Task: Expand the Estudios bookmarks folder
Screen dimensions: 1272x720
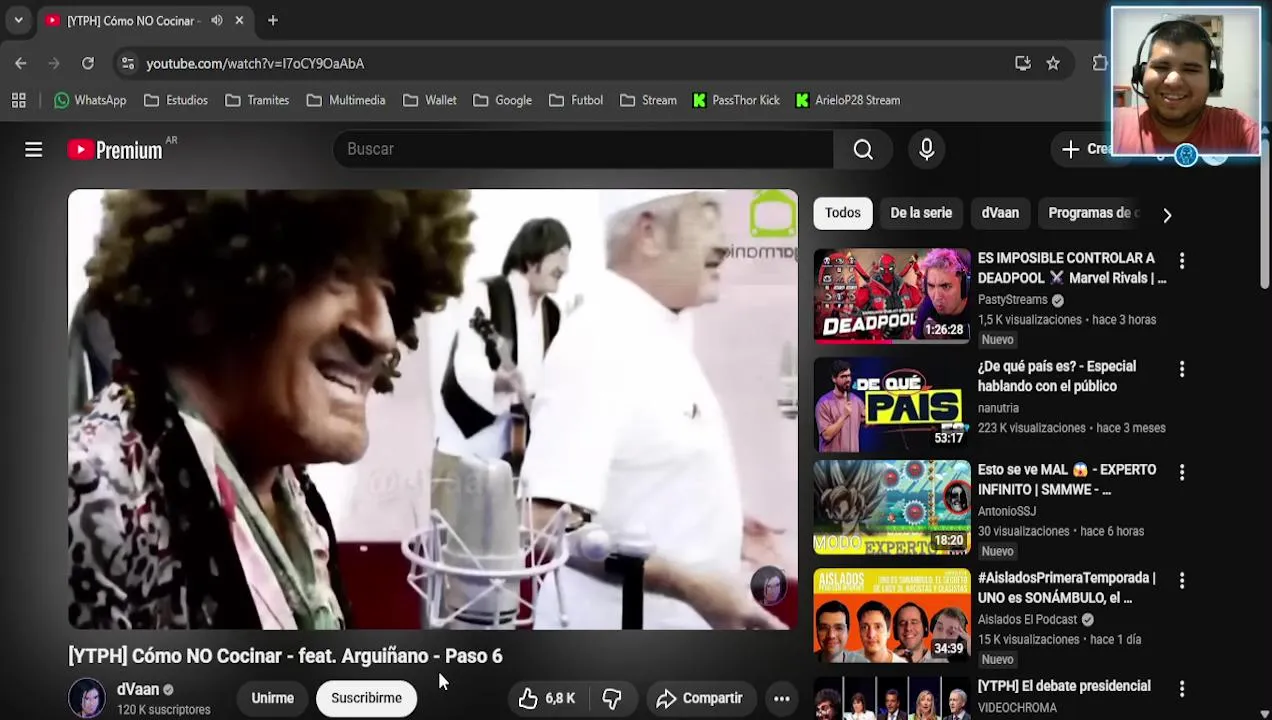Action: pos(176,100)
